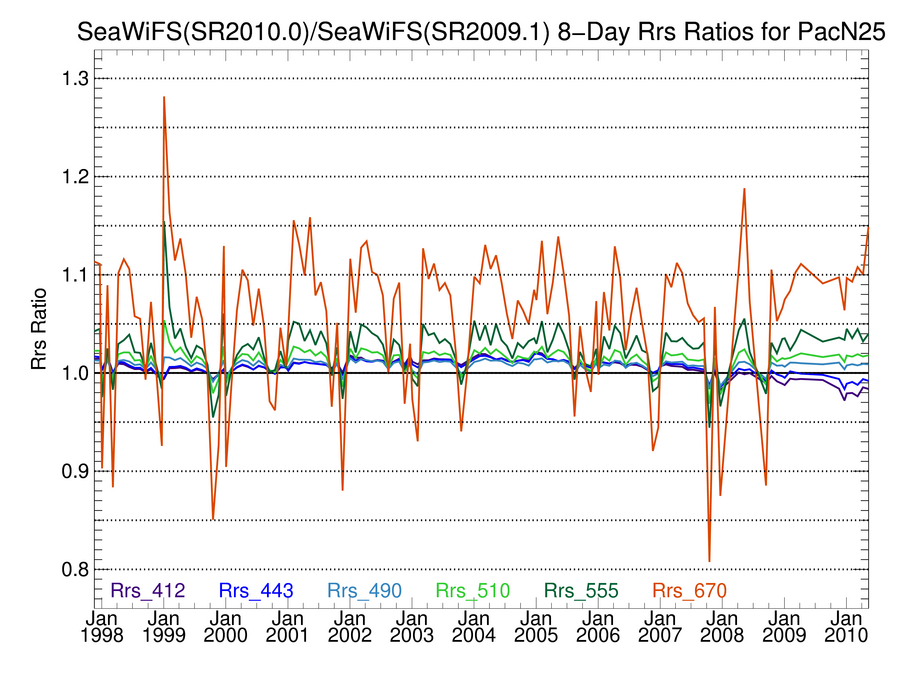Image resolution: width=900 pixels, height=675 pixels.
Task: Click the Jan 2006 x-axis label
Action: tap(598, 627)
